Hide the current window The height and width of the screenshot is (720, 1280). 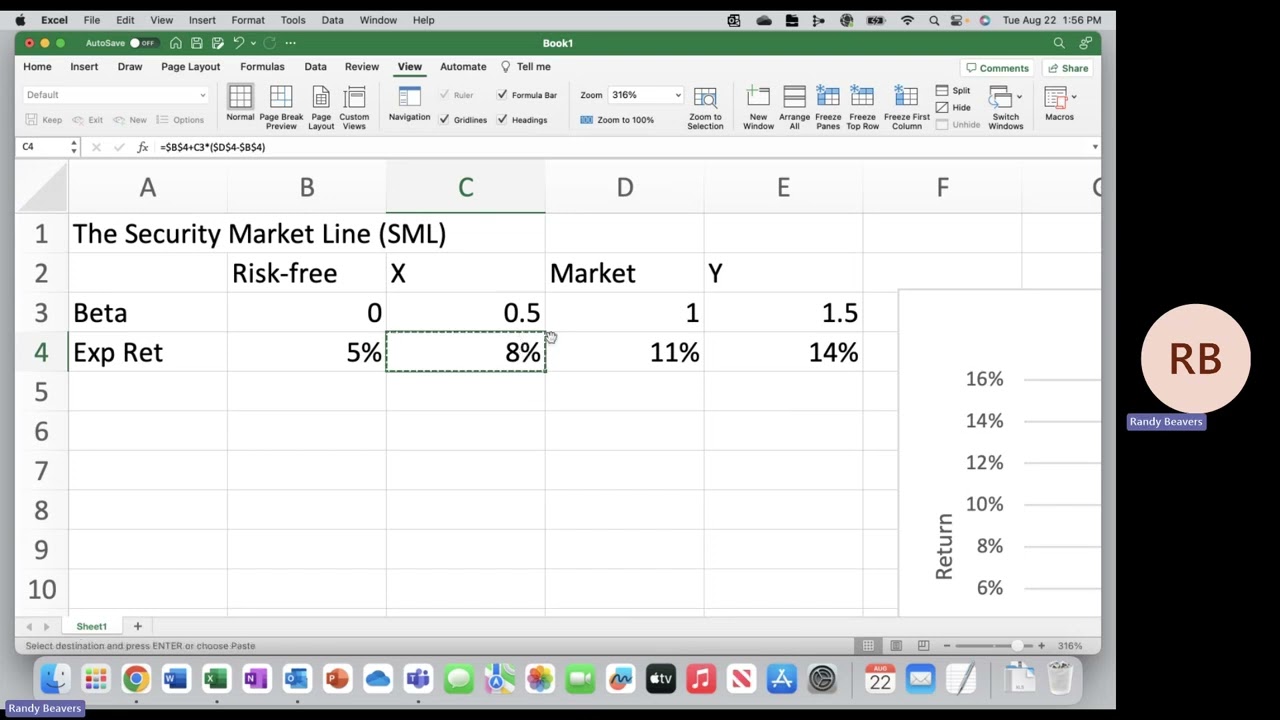(x=953, y=107)
